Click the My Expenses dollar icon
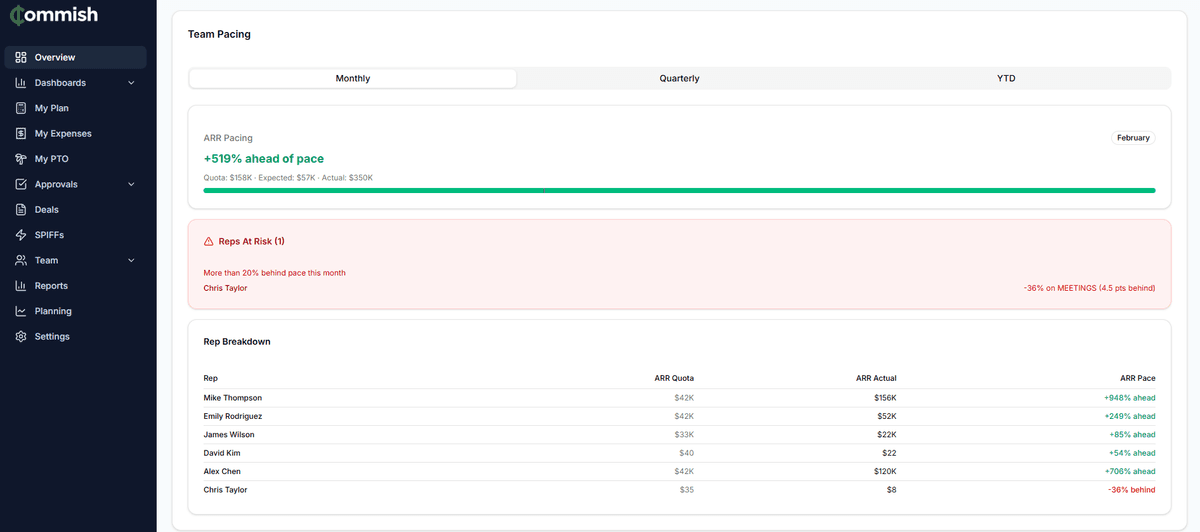 tap(21, 133)
